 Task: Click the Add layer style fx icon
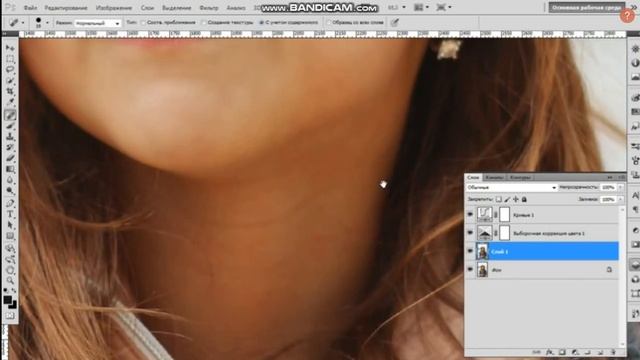click(549, 352)
